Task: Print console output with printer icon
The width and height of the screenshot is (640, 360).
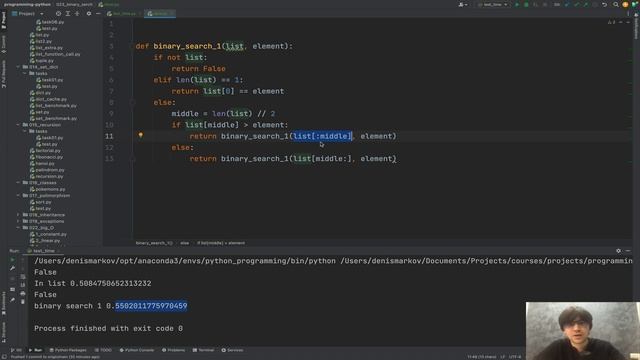Action: 23,293
